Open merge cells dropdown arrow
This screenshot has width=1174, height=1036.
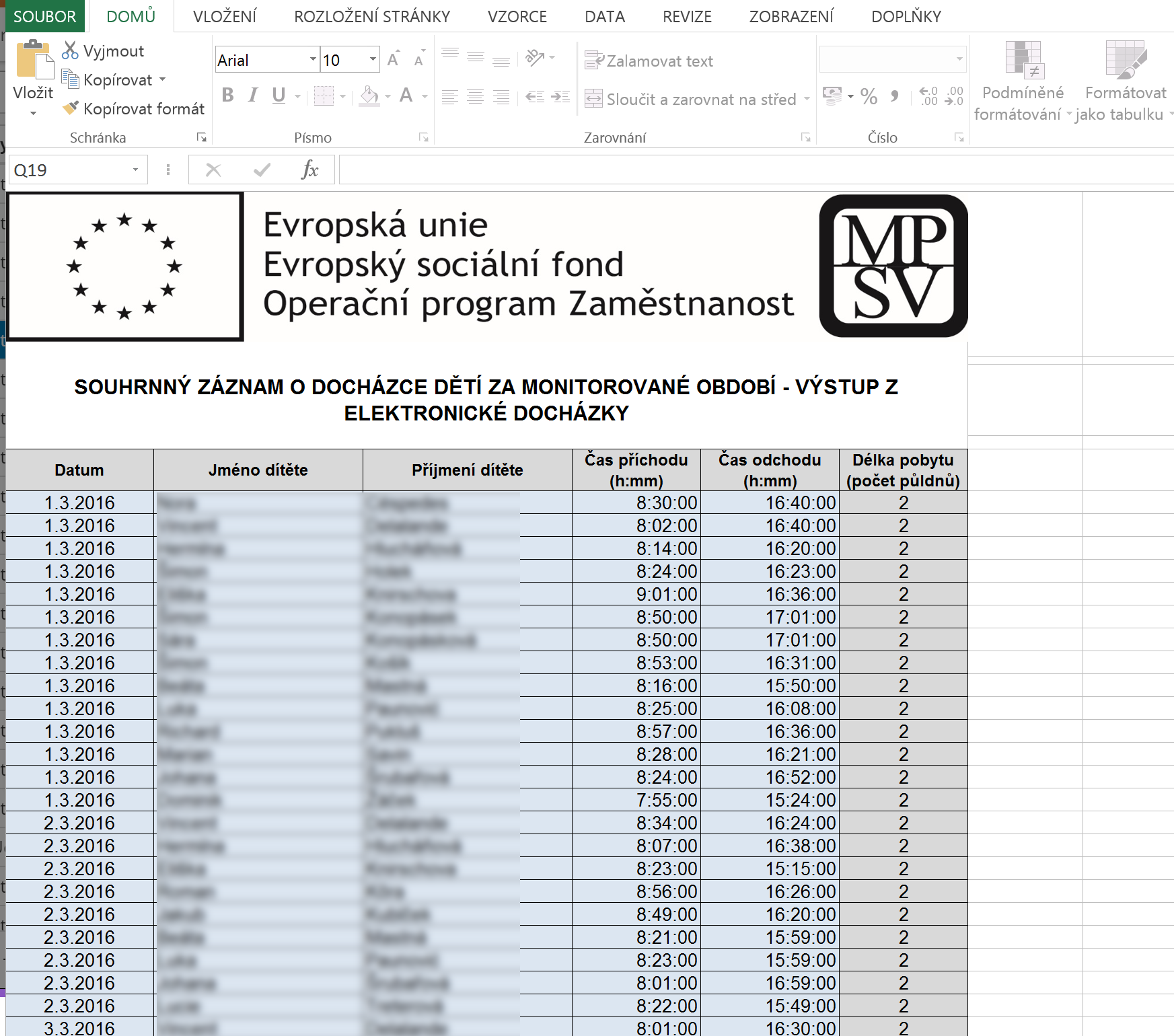(x=807, y=99)
